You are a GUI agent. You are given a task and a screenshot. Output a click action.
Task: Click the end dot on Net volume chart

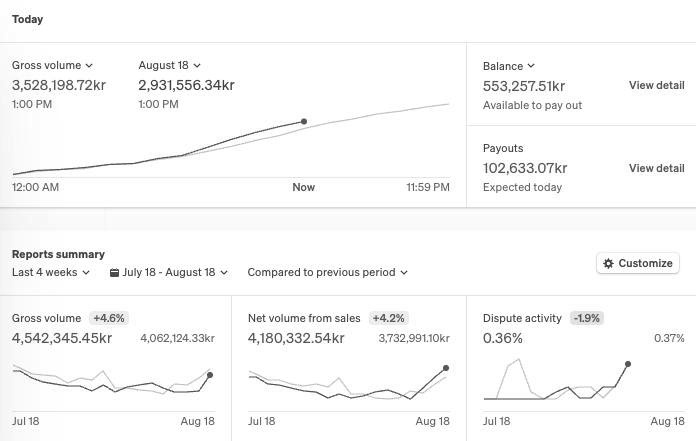pos(446,368)
